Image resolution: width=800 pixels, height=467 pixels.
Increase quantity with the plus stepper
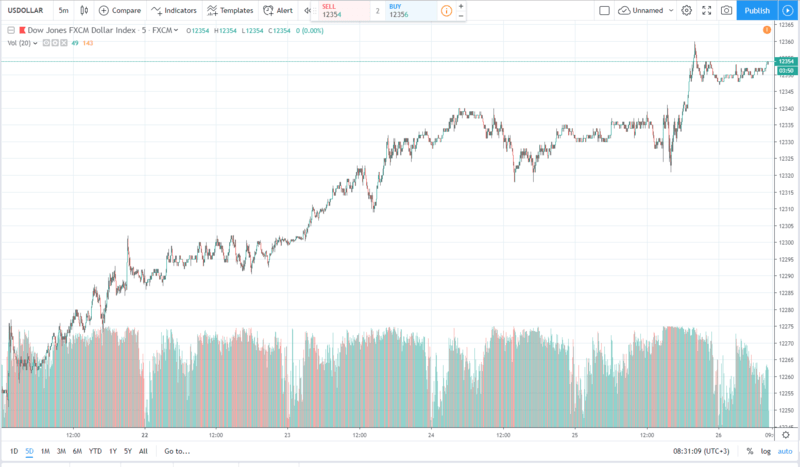pyautogui.click(x=461, y=6)
